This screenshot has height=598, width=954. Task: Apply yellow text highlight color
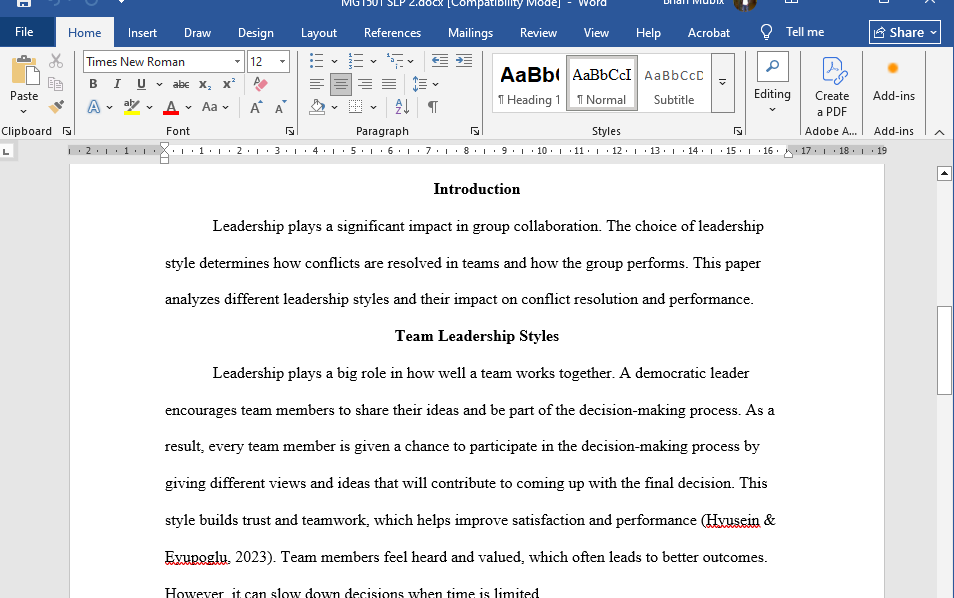click(x=131, y=107)
